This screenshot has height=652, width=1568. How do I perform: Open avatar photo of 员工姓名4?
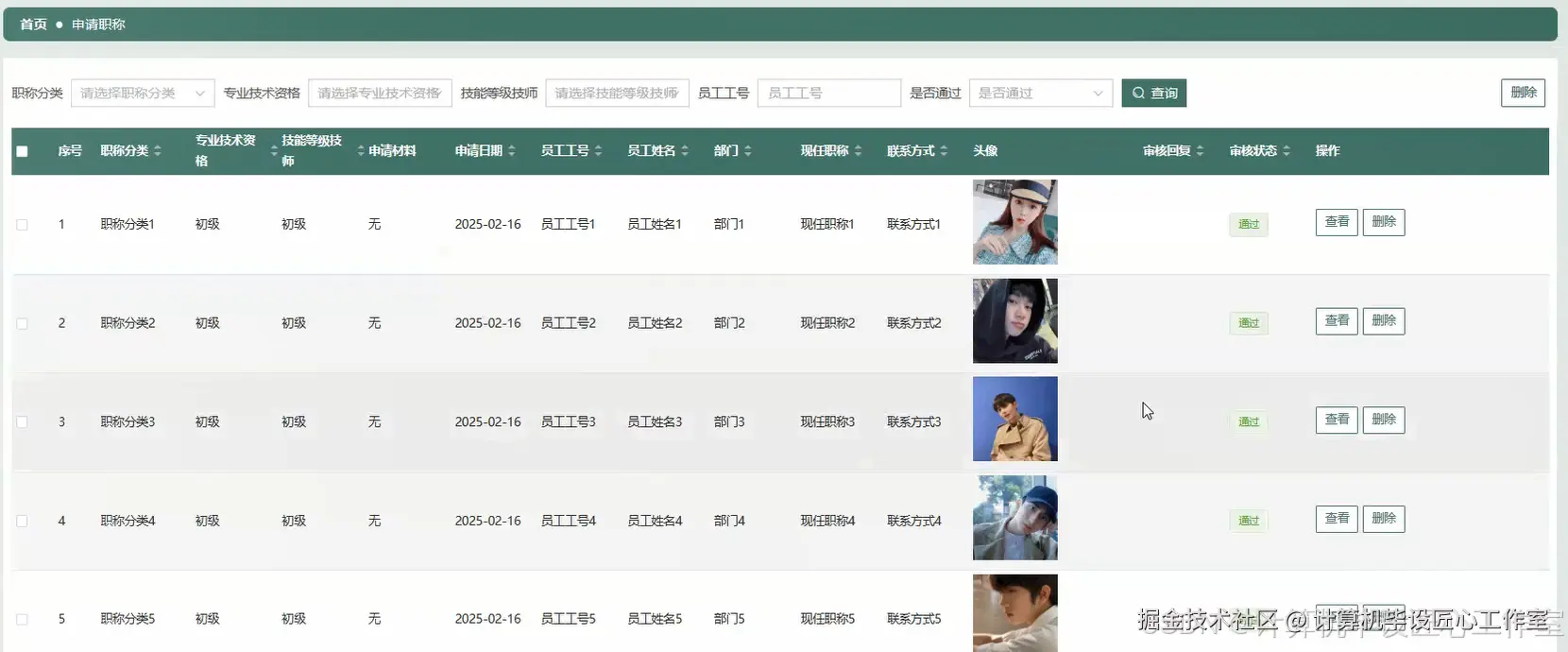pos(1015,518)
